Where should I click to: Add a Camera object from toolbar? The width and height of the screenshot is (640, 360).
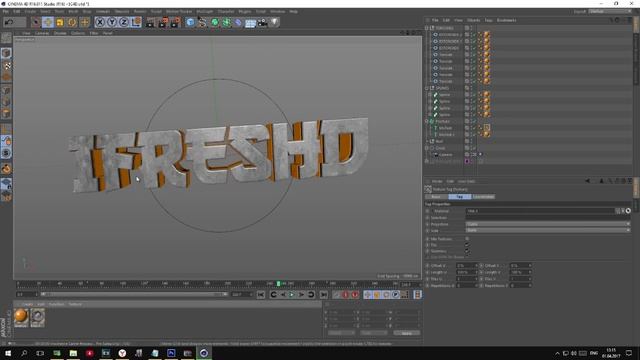pyautogui.click(x=262, y=22)
